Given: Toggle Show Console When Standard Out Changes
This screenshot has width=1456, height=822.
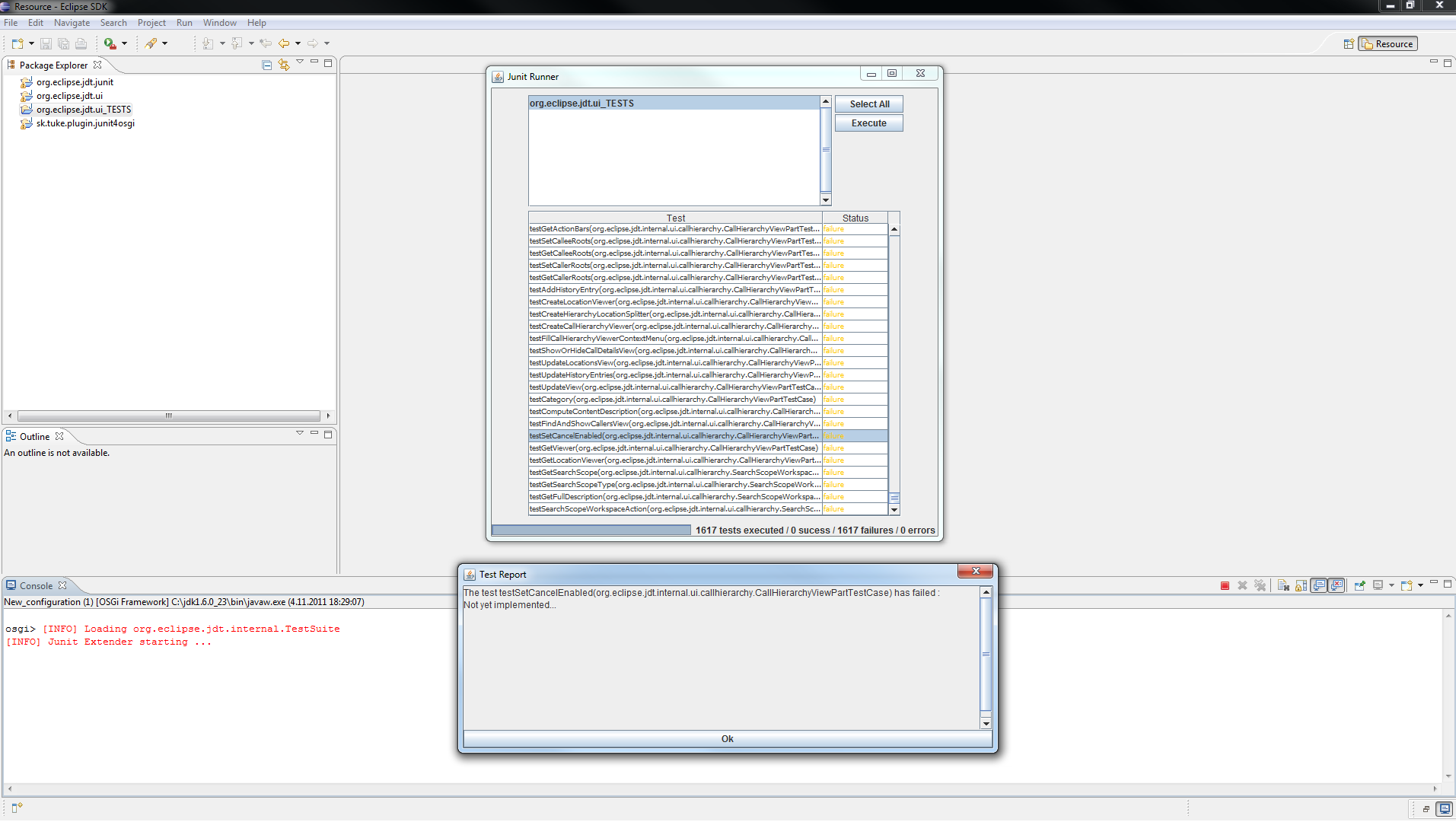Looking at the screenshot, I should pyautogui.click(x=1319, y=585).
